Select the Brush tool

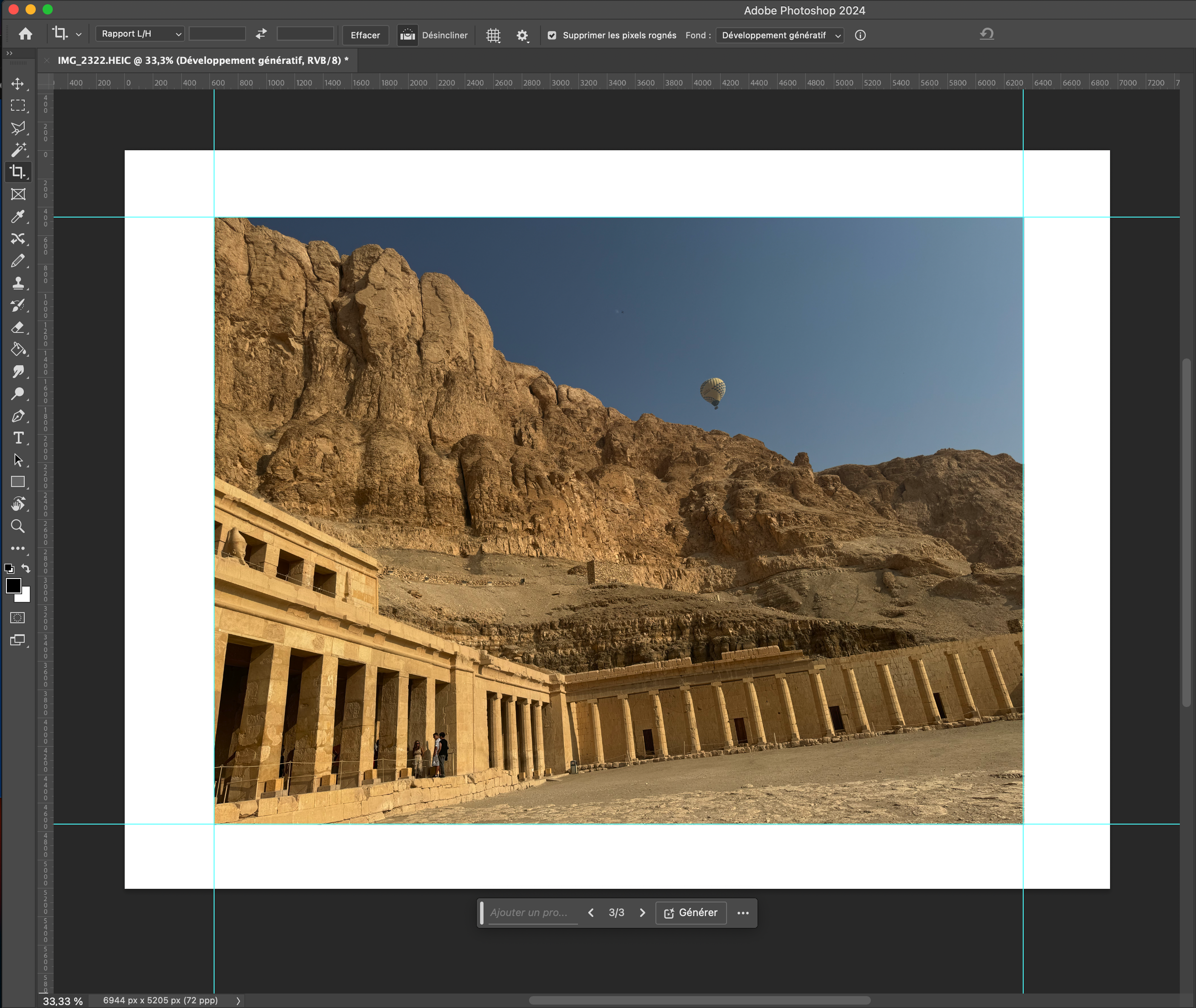pos(18,261)
